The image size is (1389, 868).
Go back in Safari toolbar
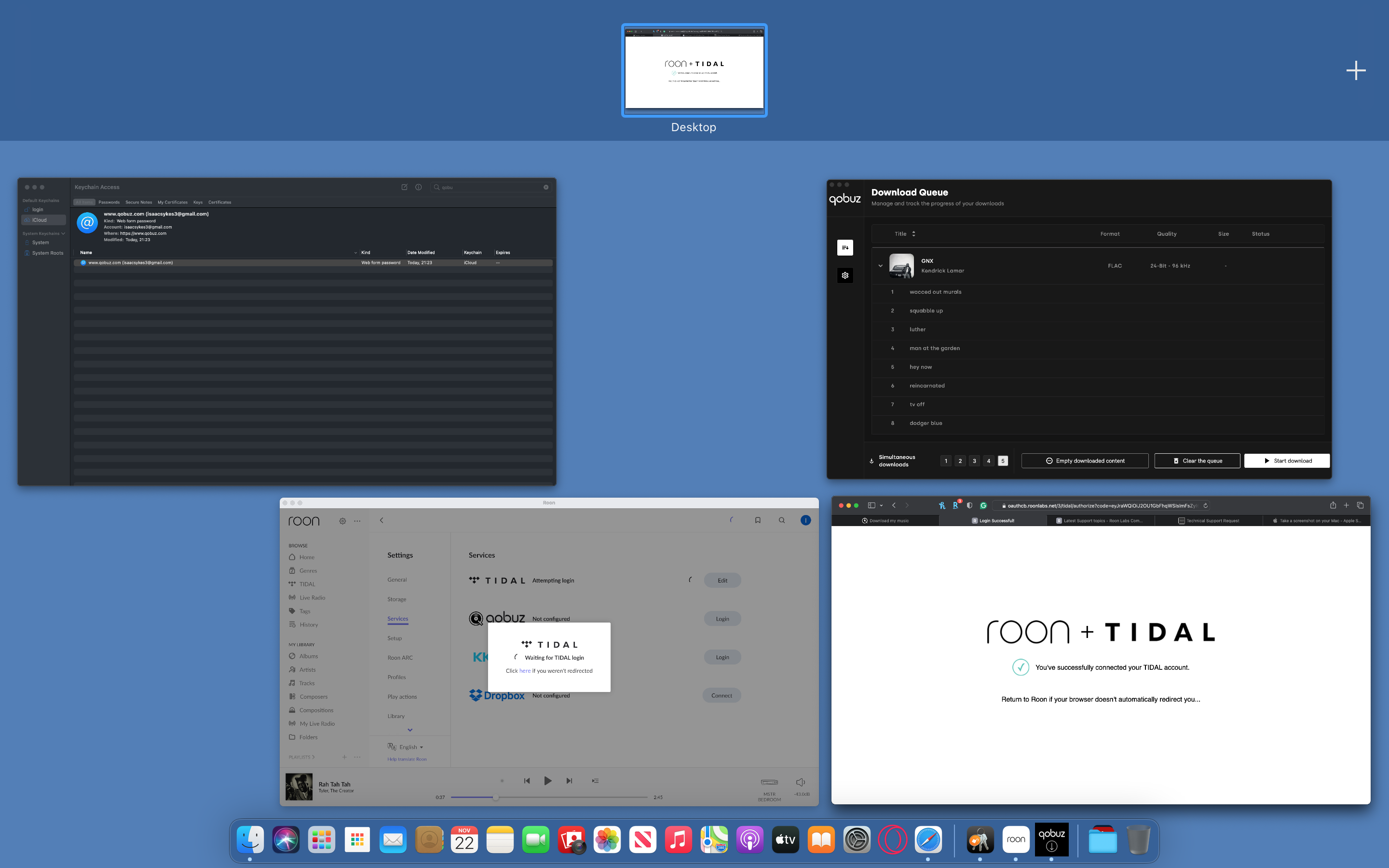pos(894,506)
